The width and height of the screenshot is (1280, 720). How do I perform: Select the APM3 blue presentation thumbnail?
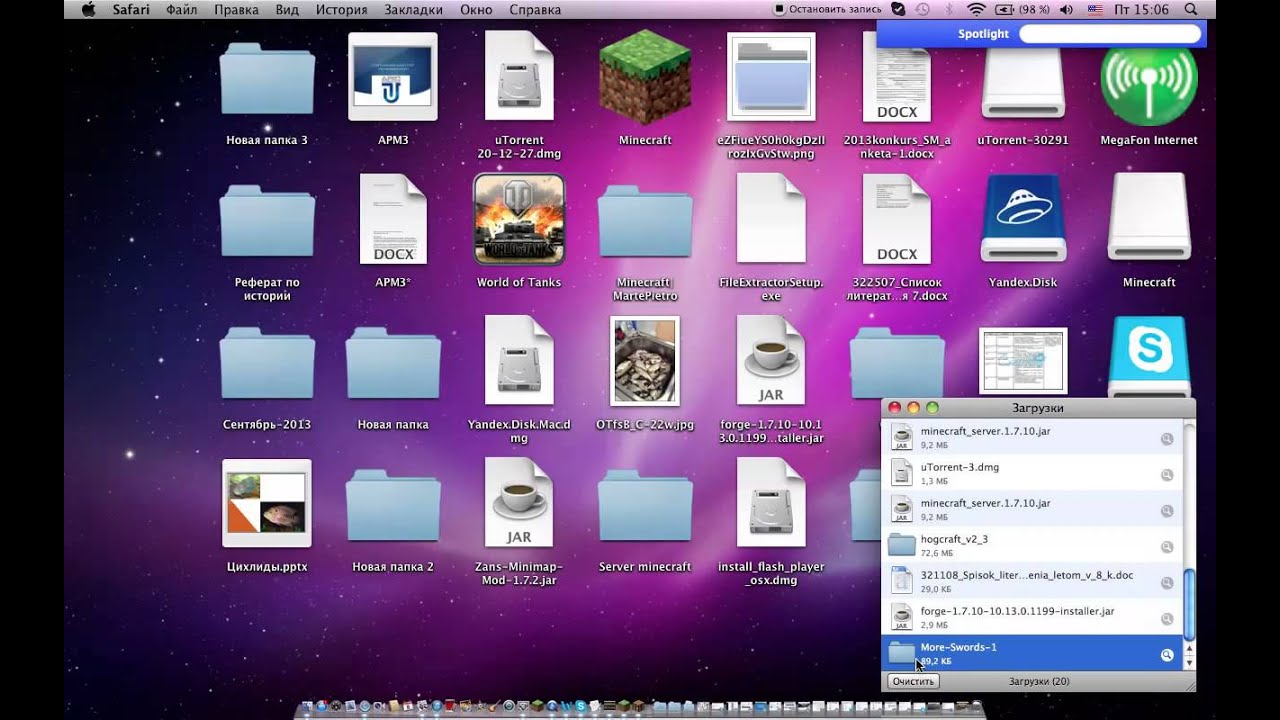pyautogui.click(x=393, y=77)
